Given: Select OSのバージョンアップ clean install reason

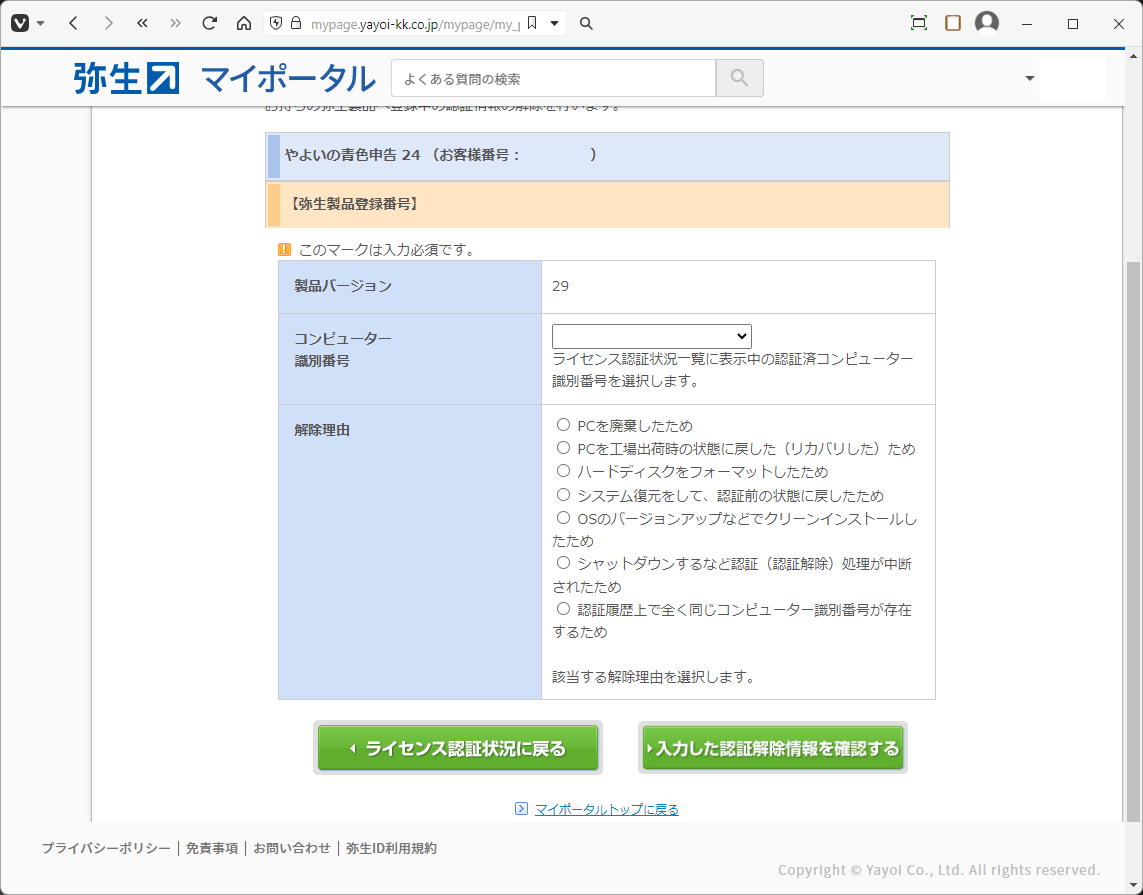Looking at the screenshot, I should (563, 518).
